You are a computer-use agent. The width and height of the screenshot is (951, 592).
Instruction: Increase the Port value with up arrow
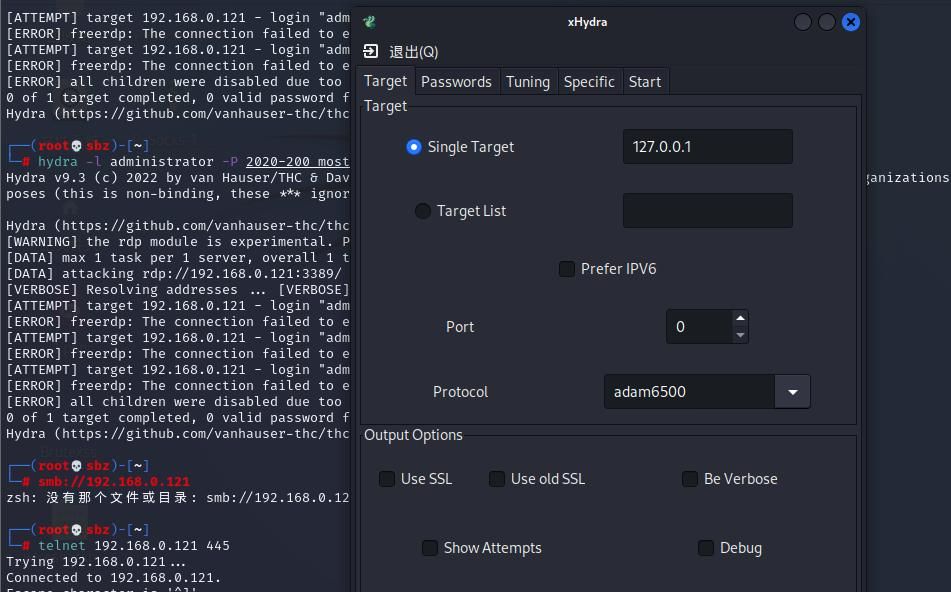pyautogui.click(x=740, y=319)
